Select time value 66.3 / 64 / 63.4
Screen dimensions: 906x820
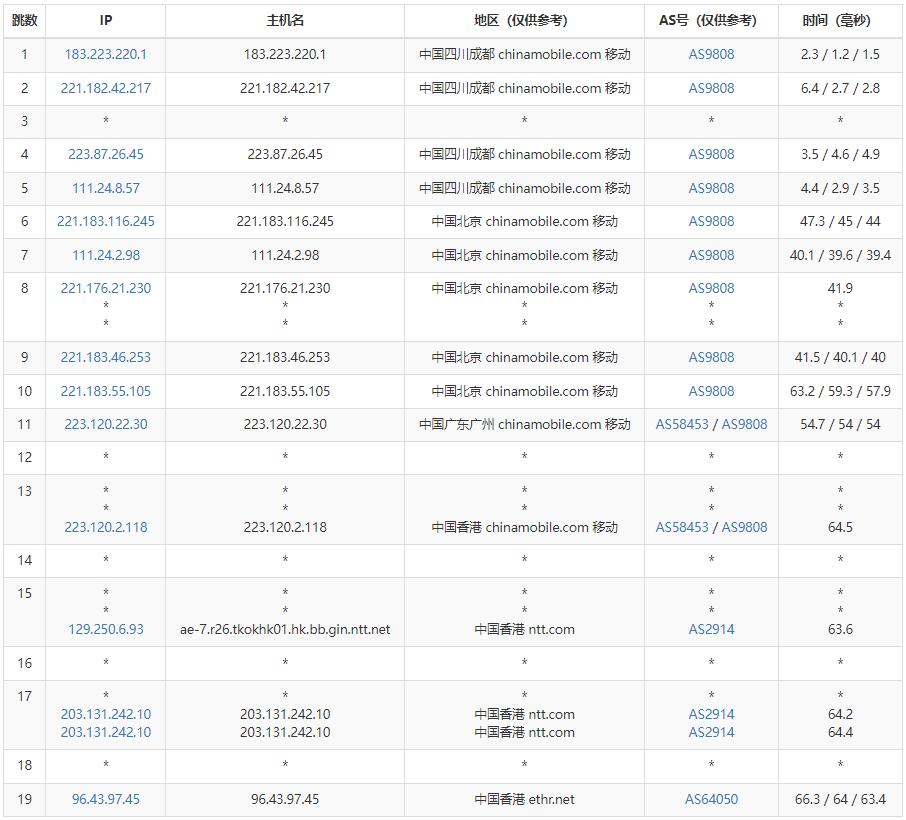(840, 800)
